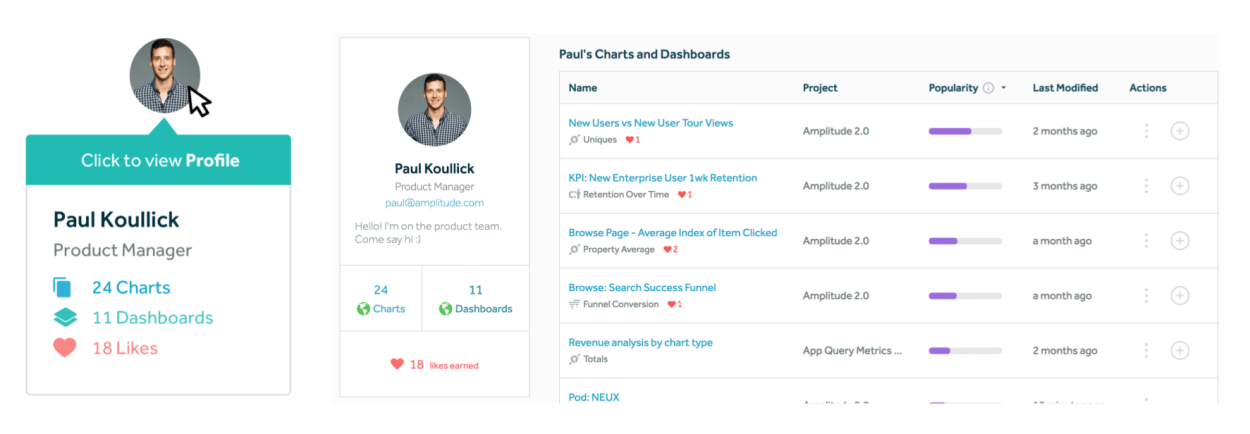Click the popularity bar for the KPI retention chart
This screenshot has width=1250, height=434.
tap(965, 186)
